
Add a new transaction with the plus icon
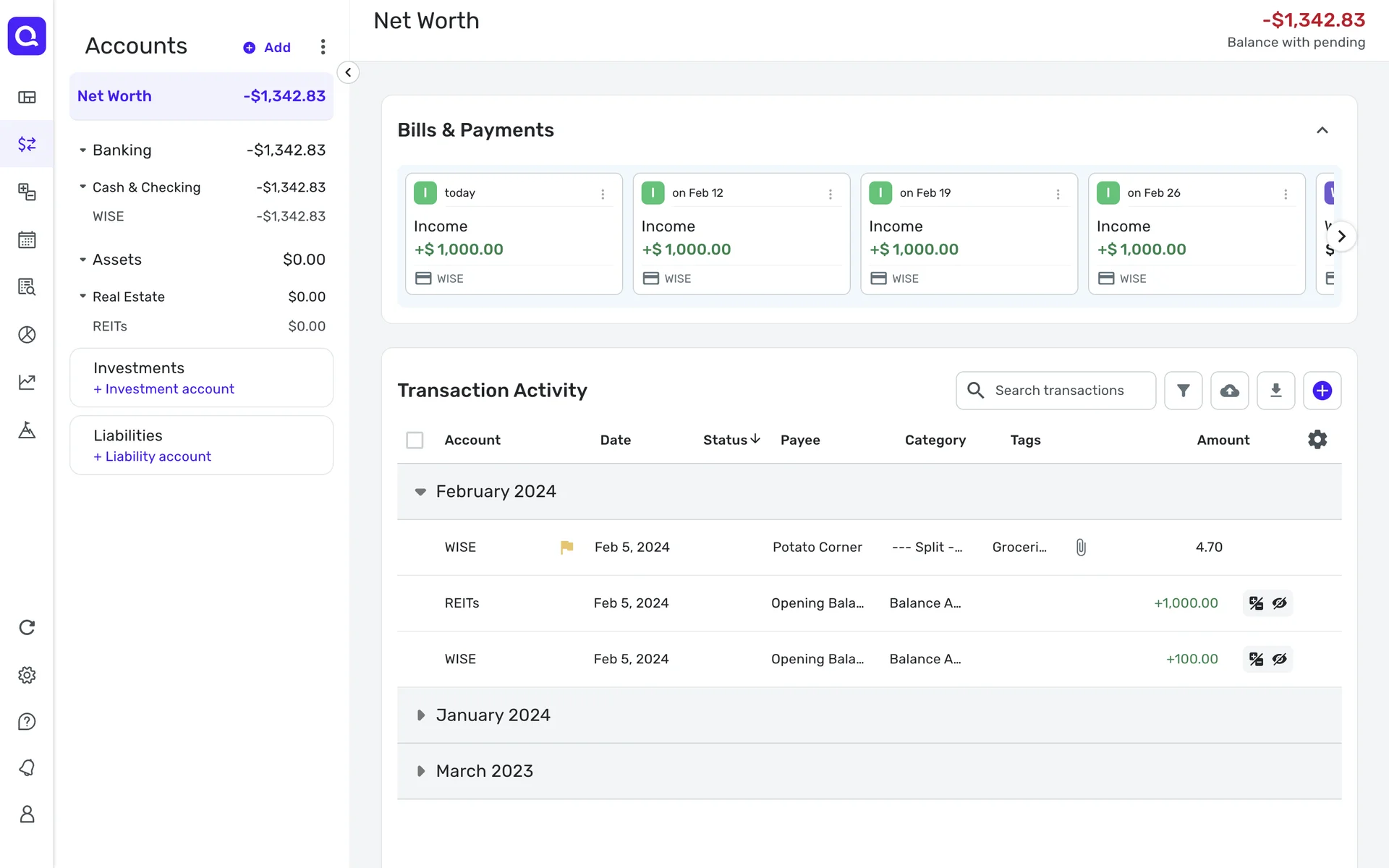tap(1322, 391)
